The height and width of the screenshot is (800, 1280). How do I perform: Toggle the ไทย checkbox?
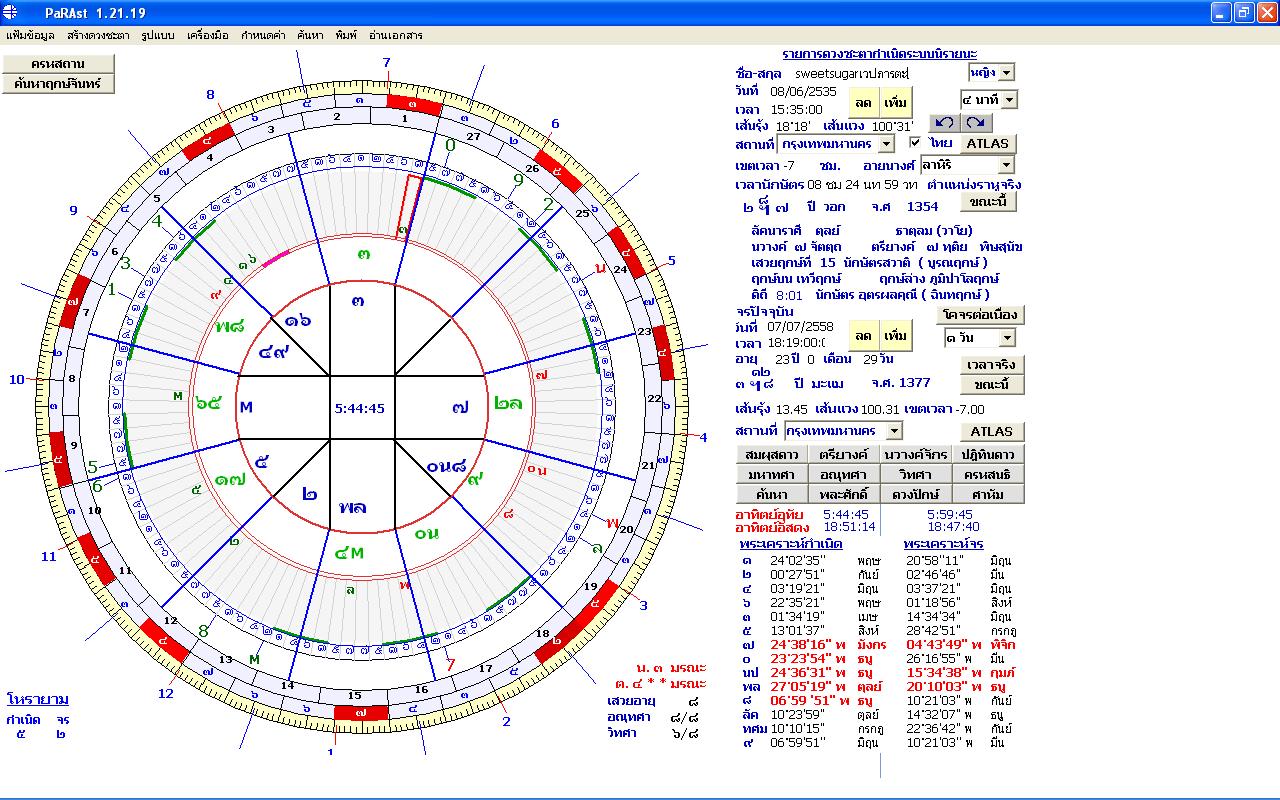[915, 143]
